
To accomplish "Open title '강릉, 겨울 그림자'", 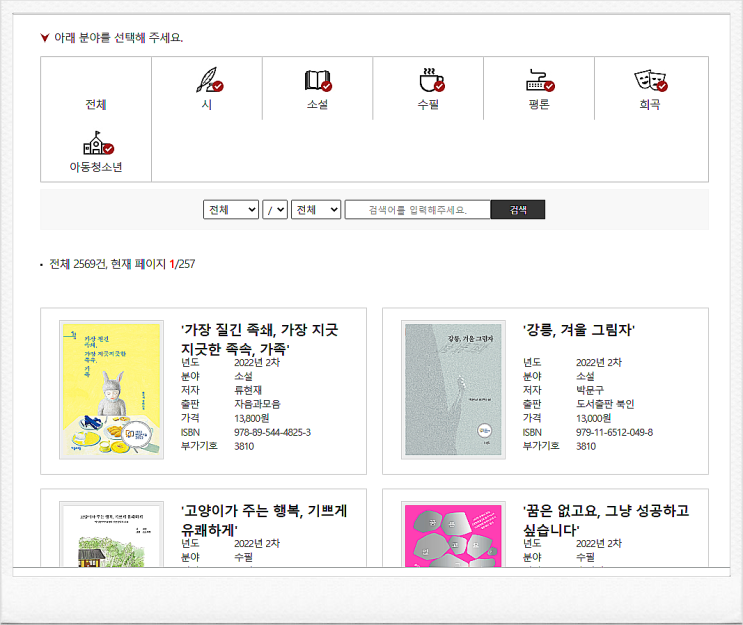I will [579, 330].
